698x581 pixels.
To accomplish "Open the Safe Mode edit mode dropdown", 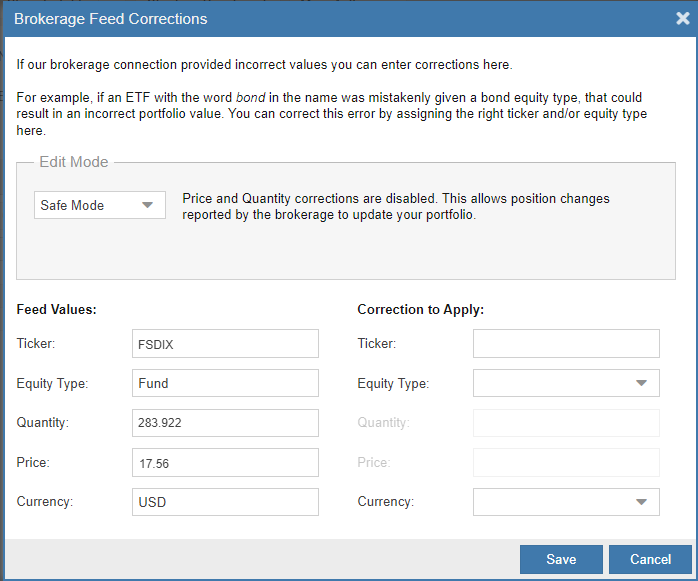I will point(100,205).
